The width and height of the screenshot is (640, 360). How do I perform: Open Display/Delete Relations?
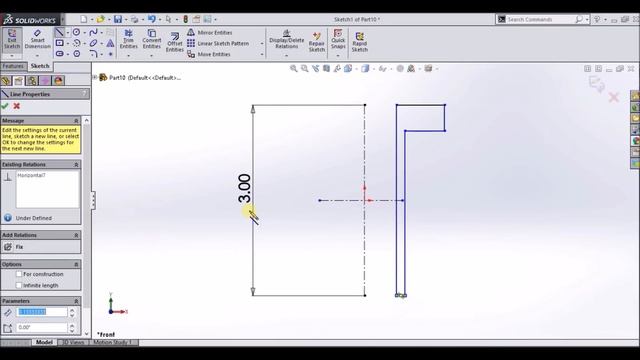pos(287,40)
